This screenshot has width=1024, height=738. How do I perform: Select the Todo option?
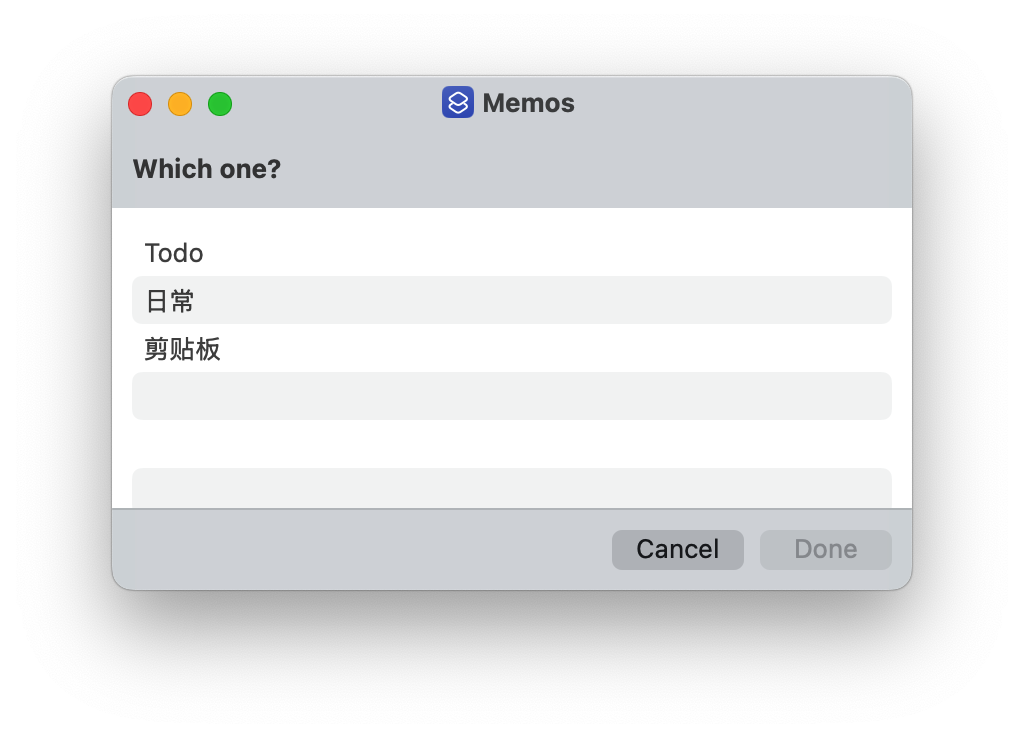511,252
